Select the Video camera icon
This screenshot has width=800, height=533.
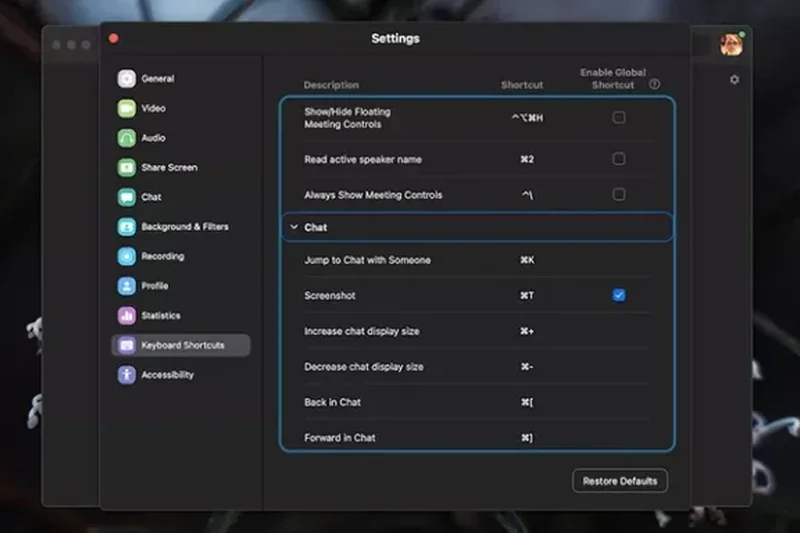(127, 109)
